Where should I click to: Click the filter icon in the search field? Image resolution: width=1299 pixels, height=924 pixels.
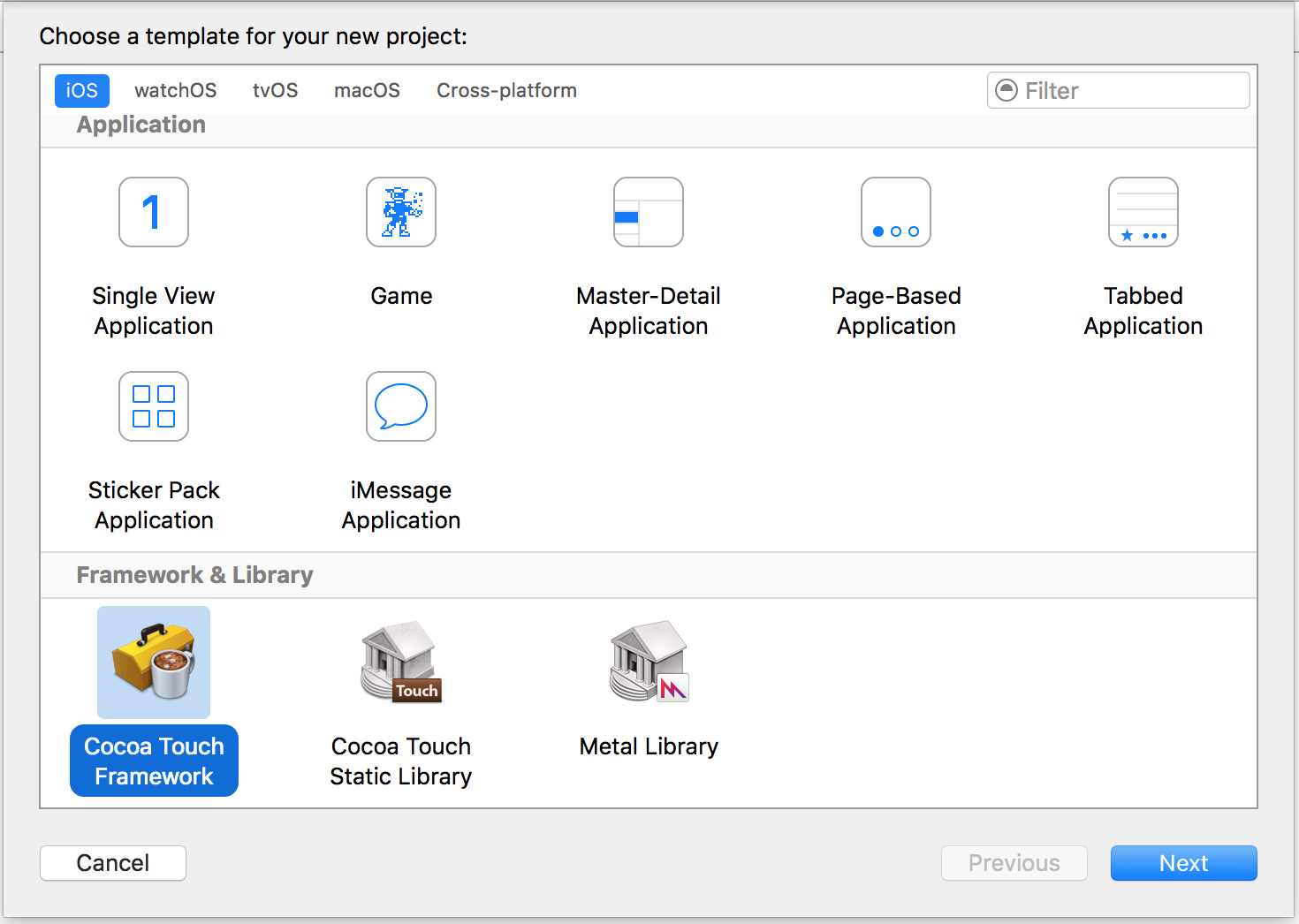pyautogui.click(x=1007, y=90)
